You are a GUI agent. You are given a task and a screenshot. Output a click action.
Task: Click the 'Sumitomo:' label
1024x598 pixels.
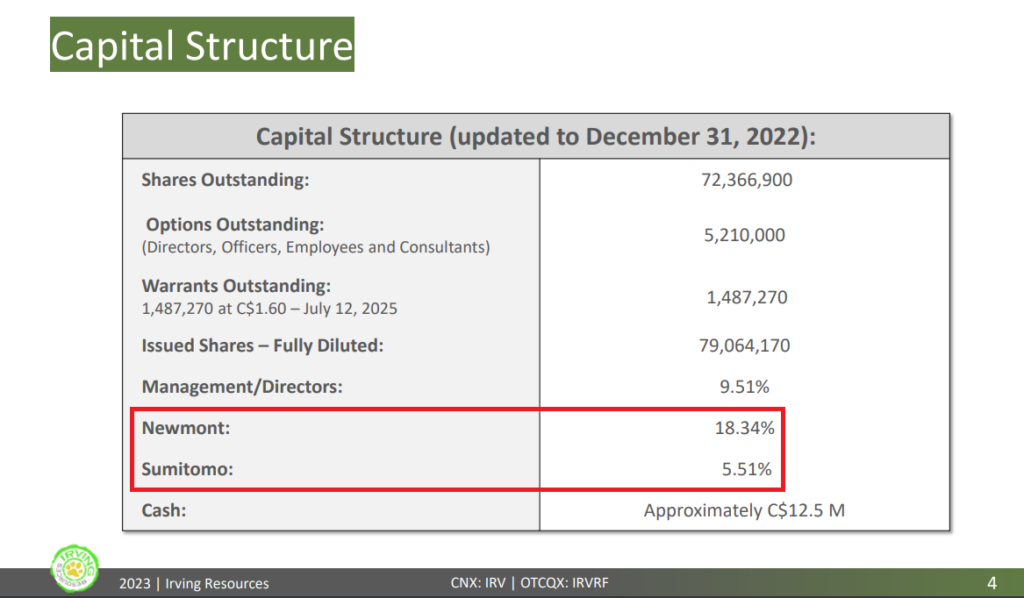[x=187, y=469]
